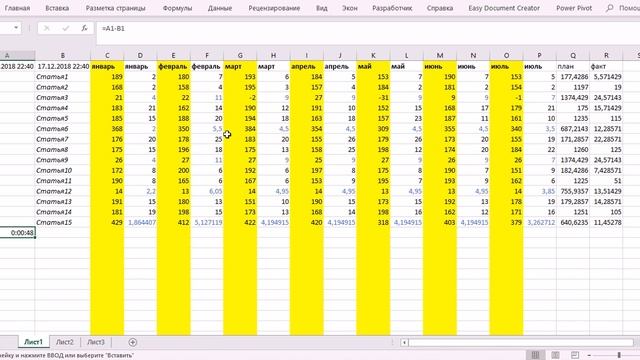This screenshot has height=360, width=640.
Task: Switch to Page Layout view icon
Action: click(555, 355)
